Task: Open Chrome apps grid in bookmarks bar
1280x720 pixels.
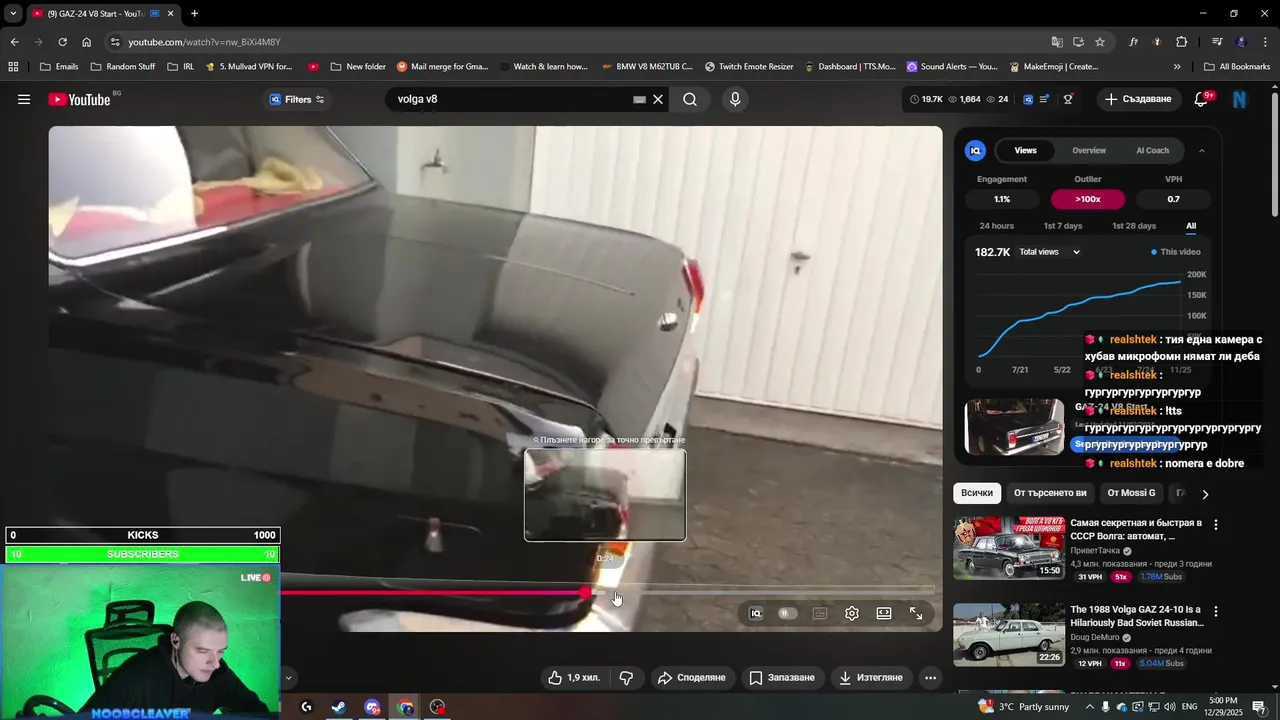Action: point(13,67)
